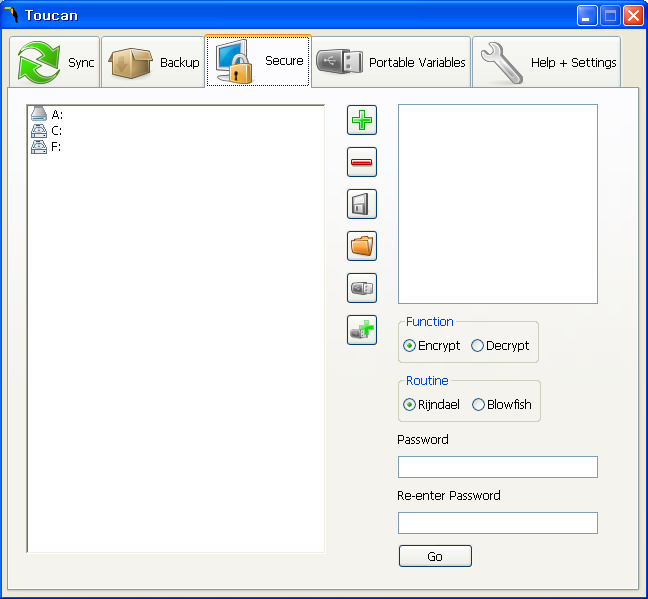Open the Backup tab
648x599 pixels.
tap(153, 62)
